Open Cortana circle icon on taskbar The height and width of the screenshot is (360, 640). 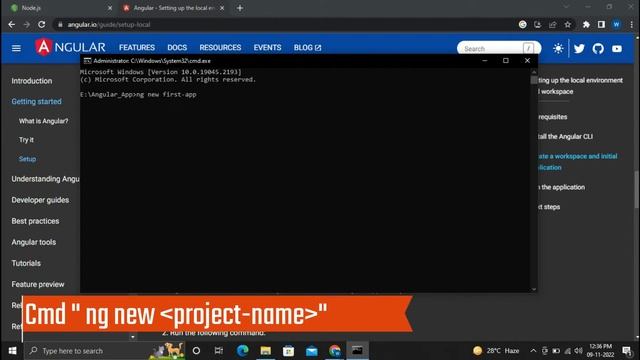pyautogui.click(x=196, y=351)
